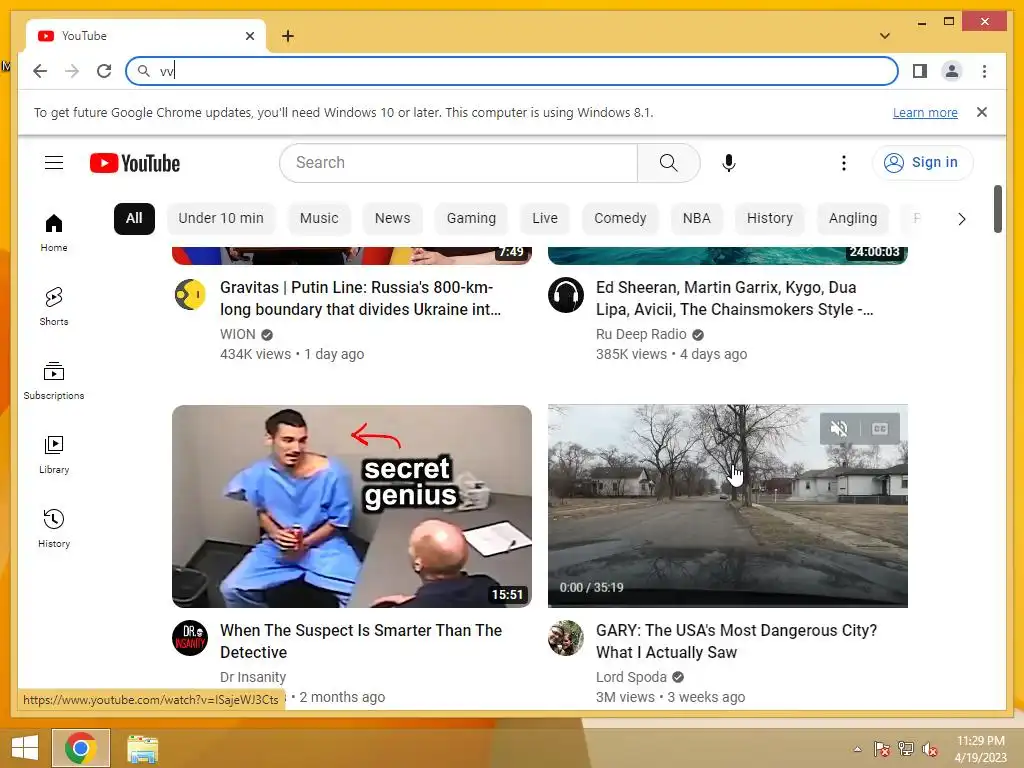Screen dimensions: 1024x768
Task: Click the search magnifier button
Action: click(x=668, y=163)
